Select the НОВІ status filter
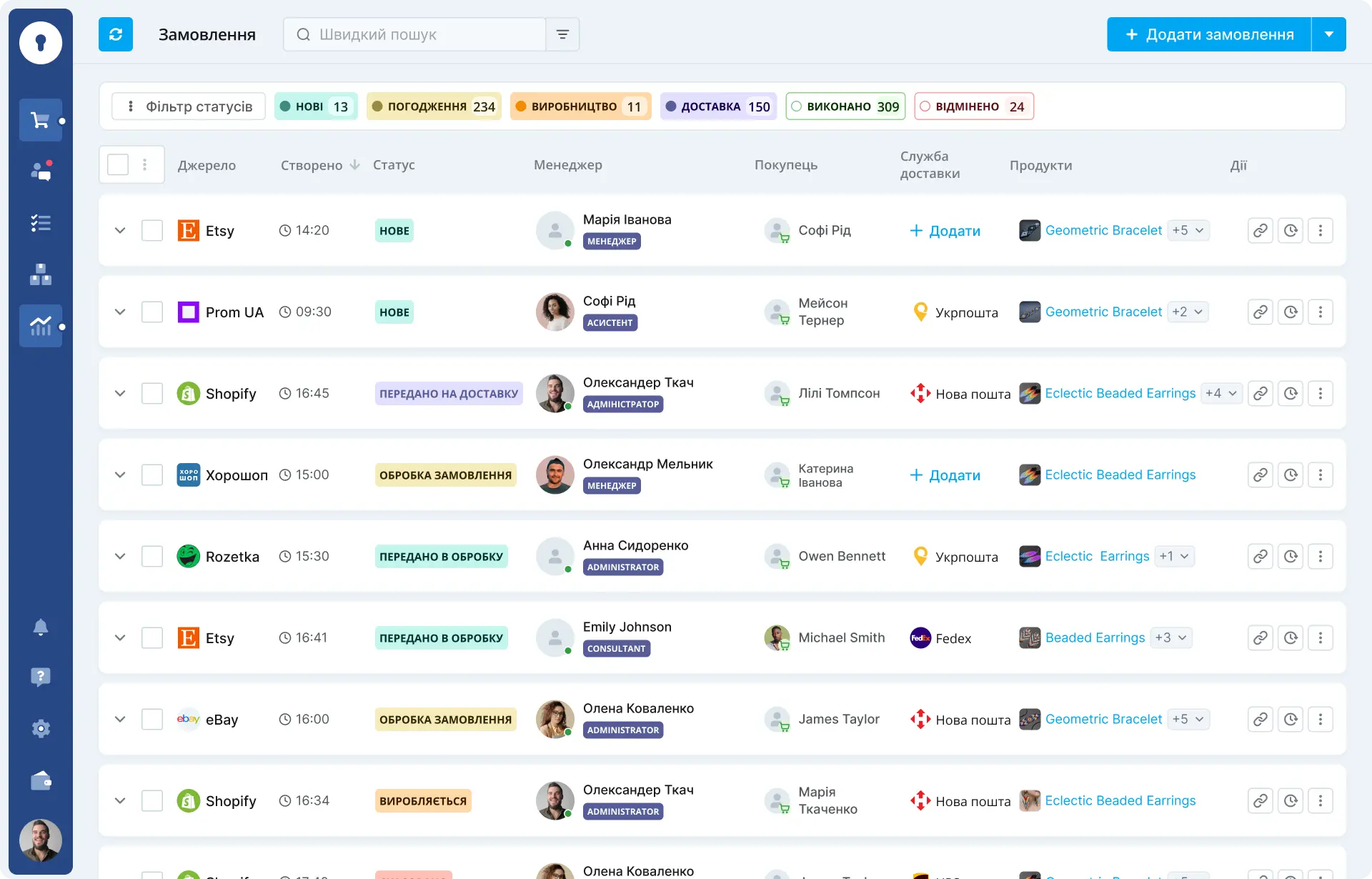This screenshot has height=879, width=1372. point(315,106)
